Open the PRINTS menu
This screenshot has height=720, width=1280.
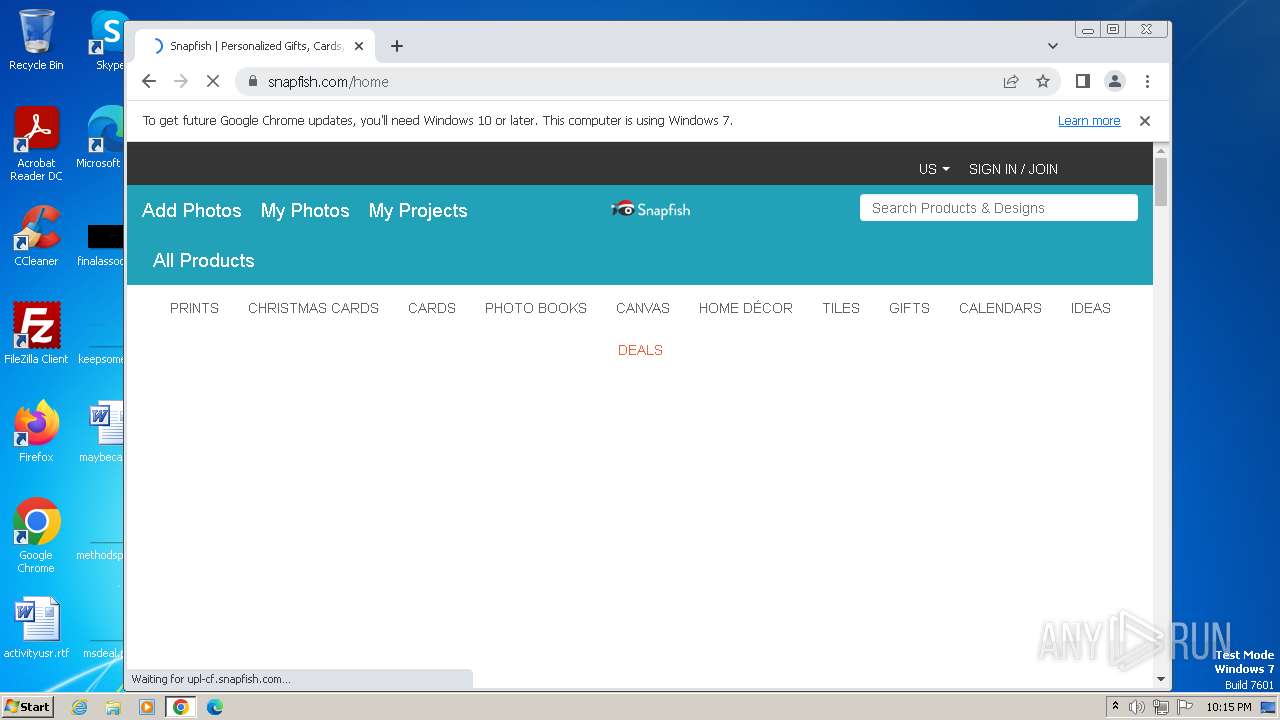click(x=194, y=308)
